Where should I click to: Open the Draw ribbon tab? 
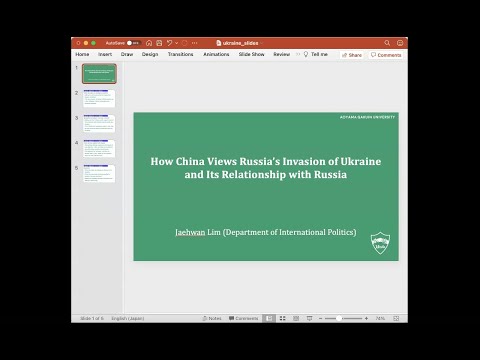(x=127, y=54)
